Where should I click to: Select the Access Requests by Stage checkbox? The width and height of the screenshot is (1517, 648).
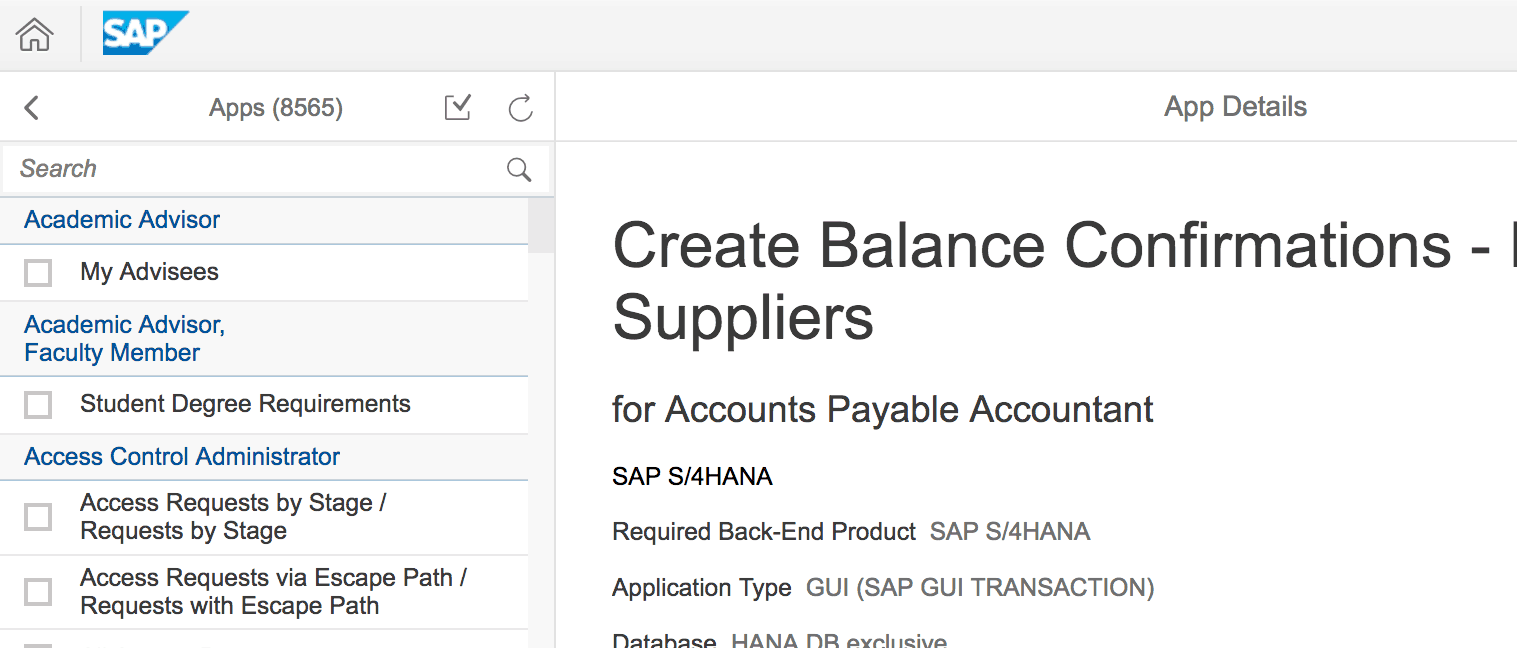point(38,517)
